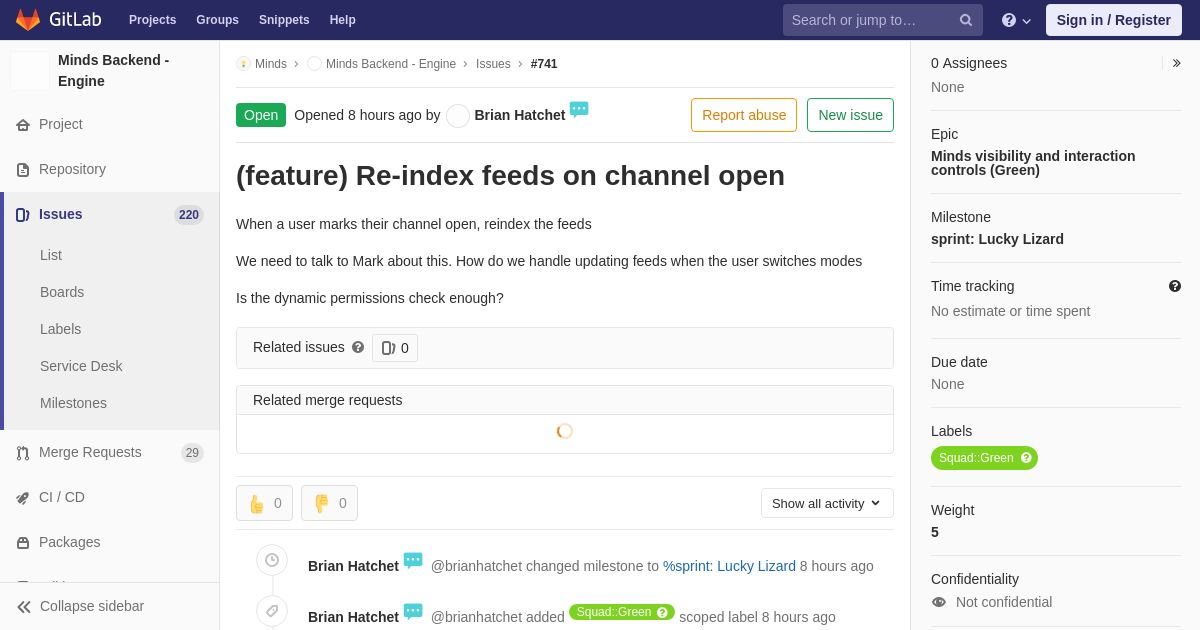This screenshot has width=1200, height=630.
Task: Click the 'Not confidential' text
Action: click(x=1004, y=602)
